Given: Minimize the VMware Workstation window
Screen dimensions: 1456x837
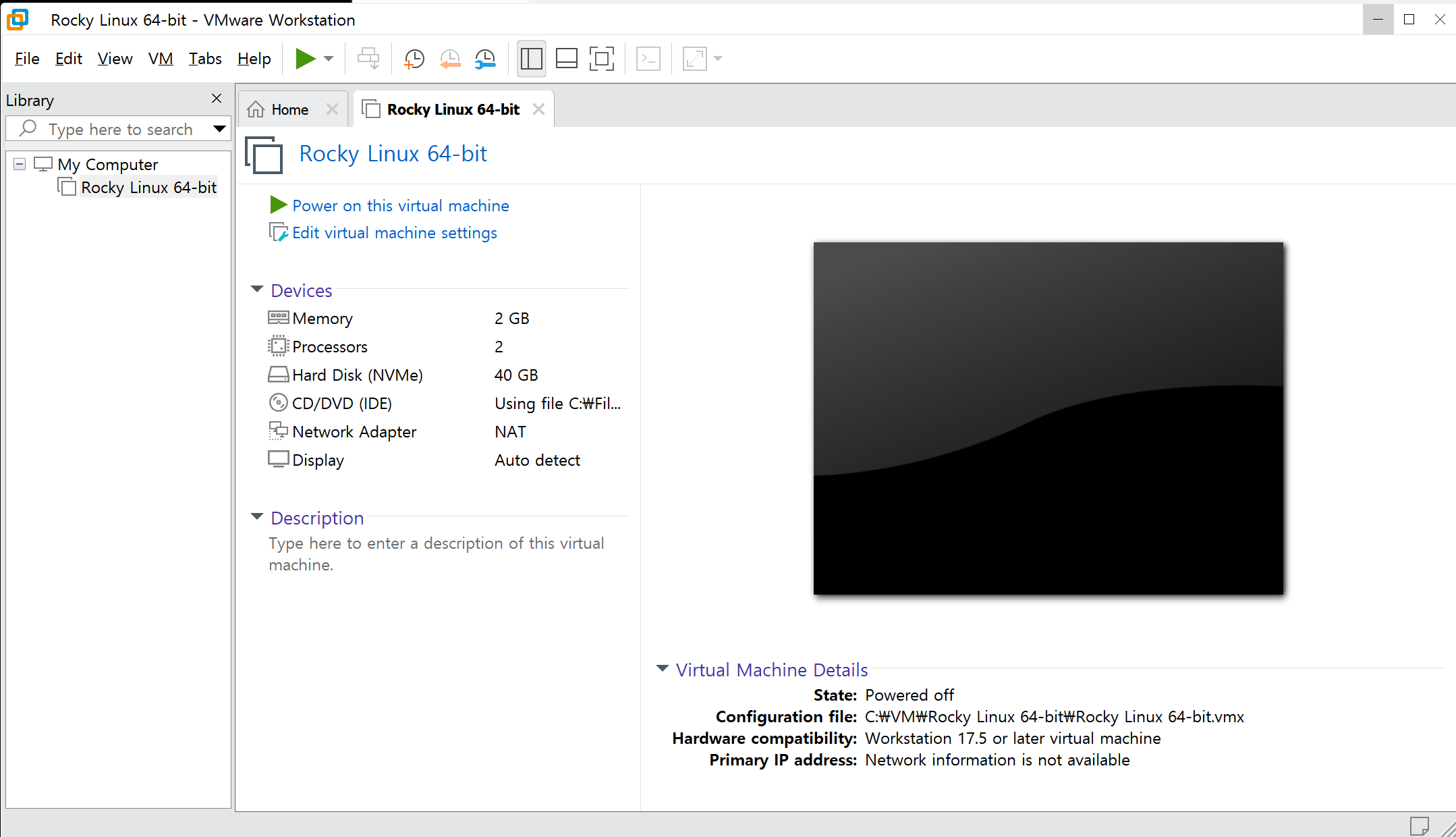Looking at the screenshot, I should click(1378, 19).
